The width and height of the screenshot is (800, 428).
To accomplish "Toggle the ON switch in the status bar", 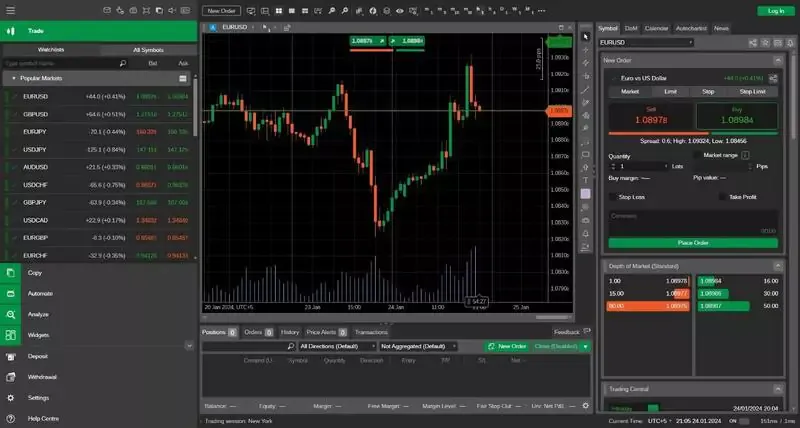I will [744, 421].
